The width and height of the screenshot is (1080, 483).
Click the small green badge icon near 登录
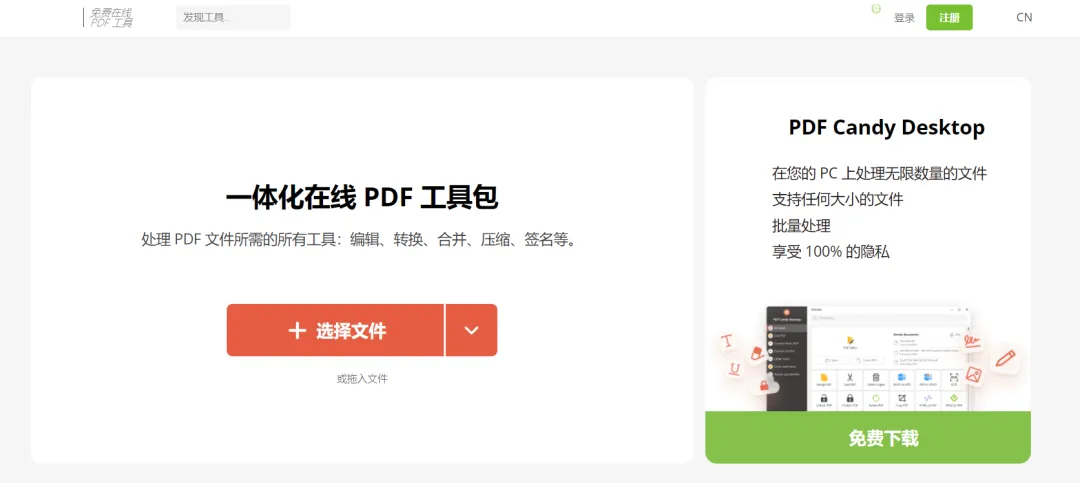pyautogui.click(x=876, y=9)
